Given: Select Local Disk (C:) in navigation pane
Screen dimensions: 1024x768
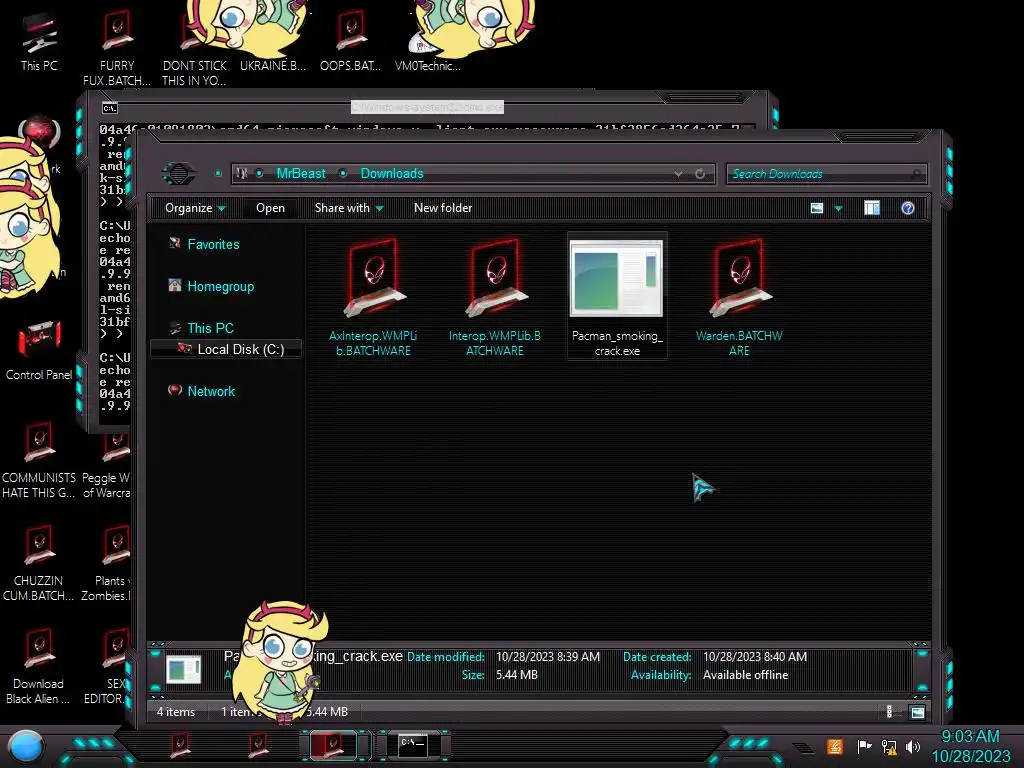Looking at the screenshot, I should 227,349.
